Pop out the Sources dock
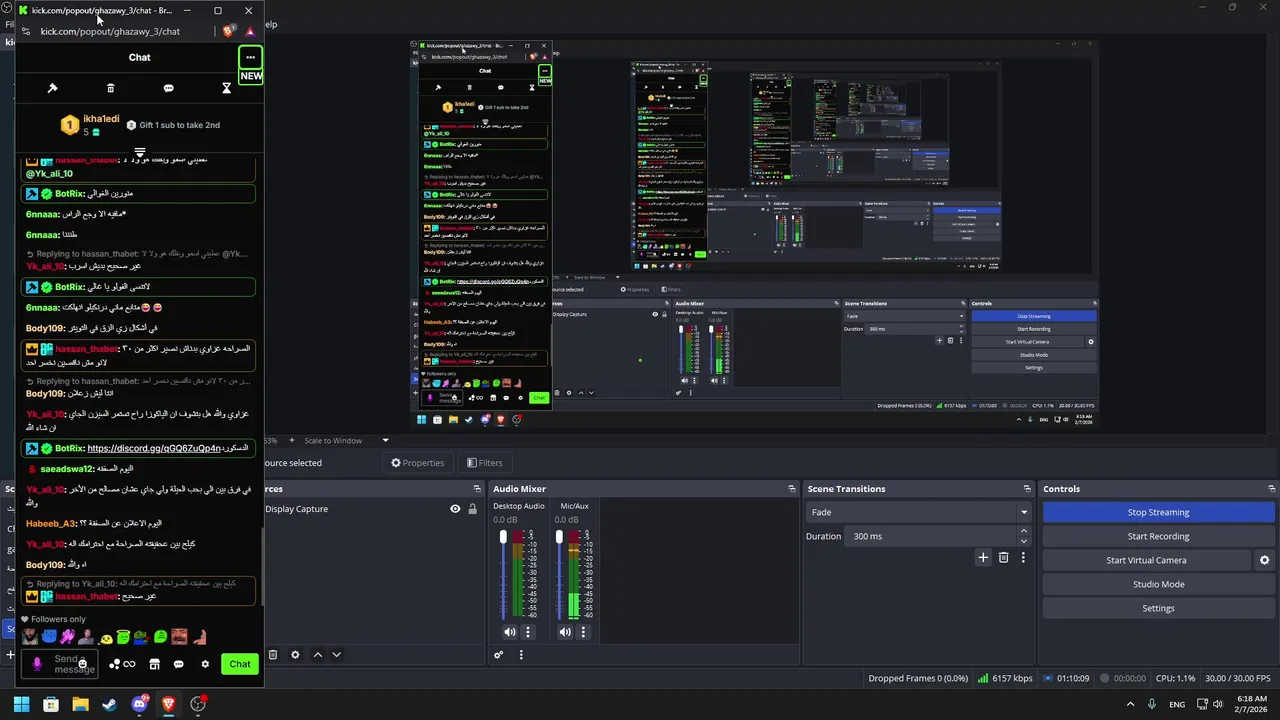The width and height of the screenshot is (1280, 720). pyautogui.click(x=478, y=489)
